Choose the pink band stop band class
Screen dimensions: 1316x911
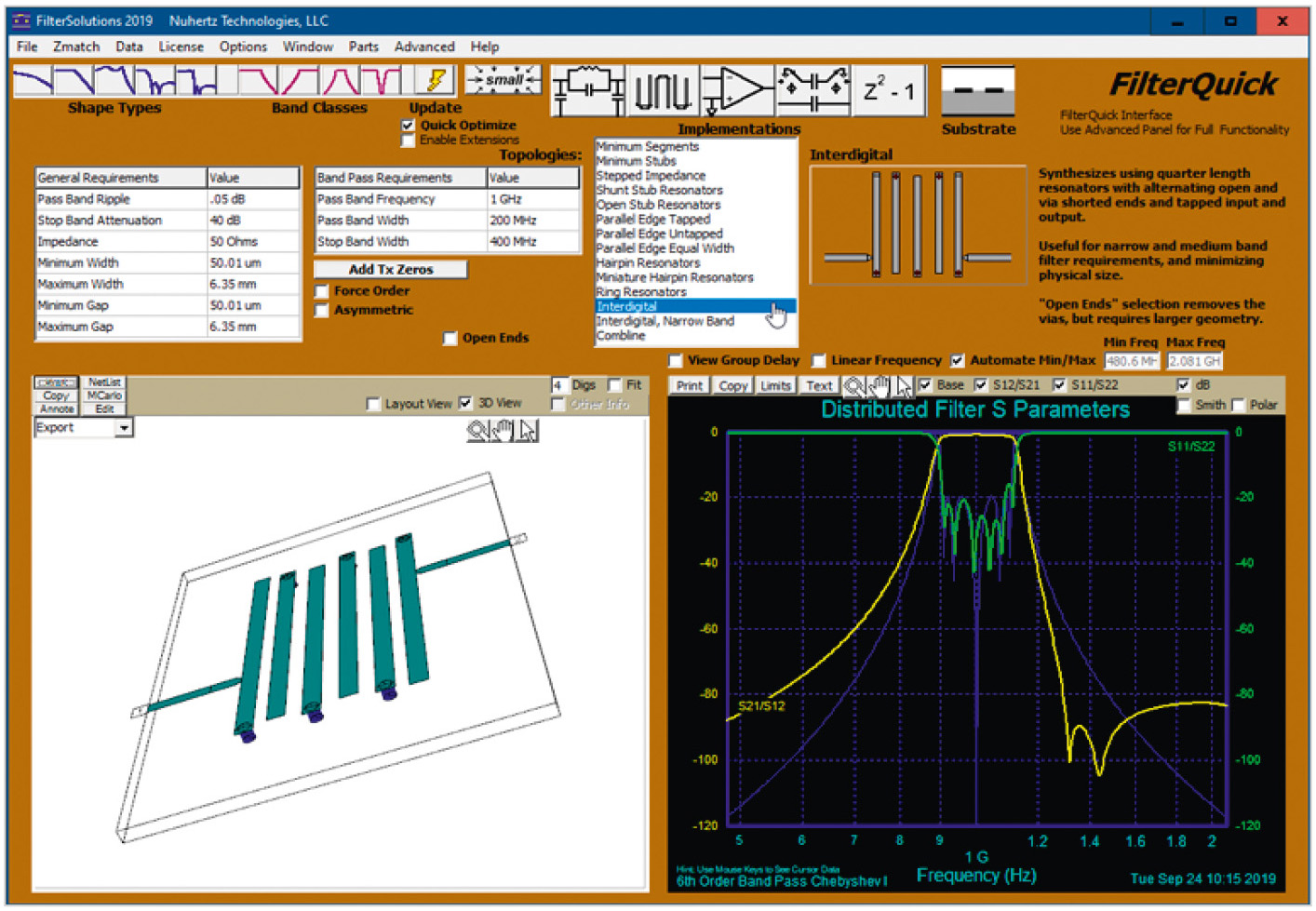point(382,80)
